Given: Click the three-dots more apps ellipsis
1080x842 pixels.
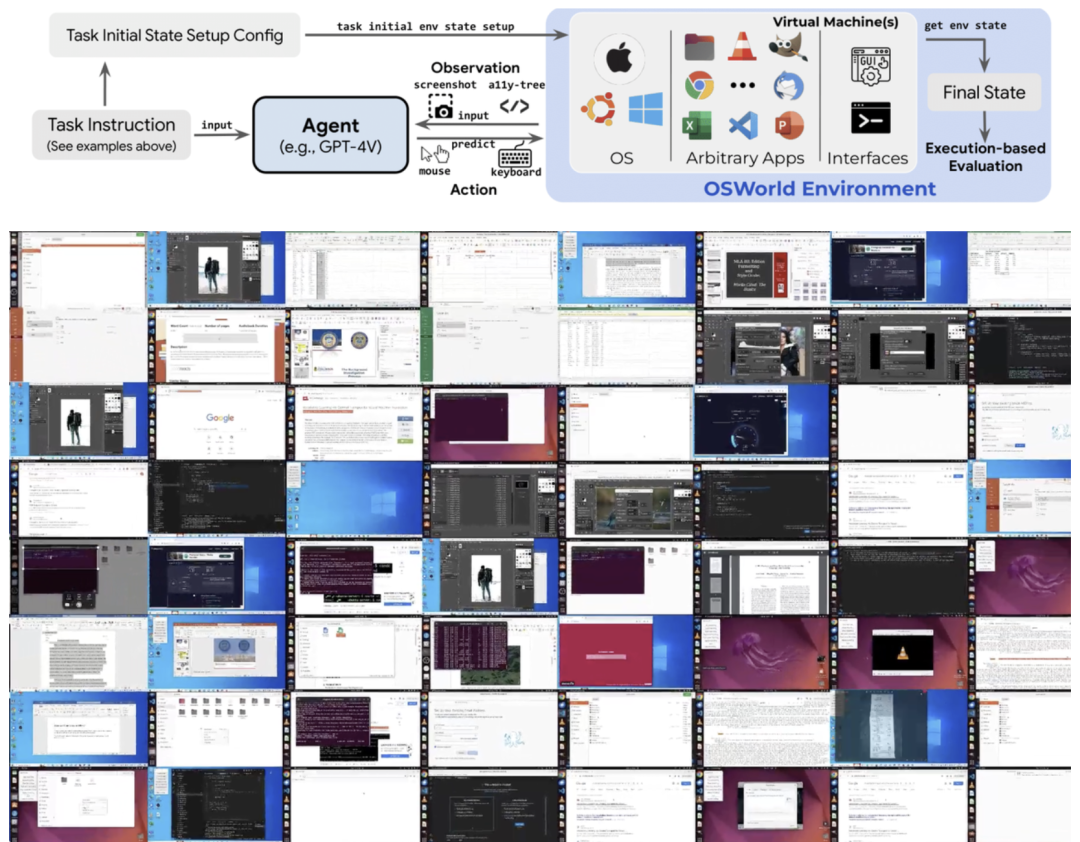Looking at the screenshot, I should pos(742,86).
